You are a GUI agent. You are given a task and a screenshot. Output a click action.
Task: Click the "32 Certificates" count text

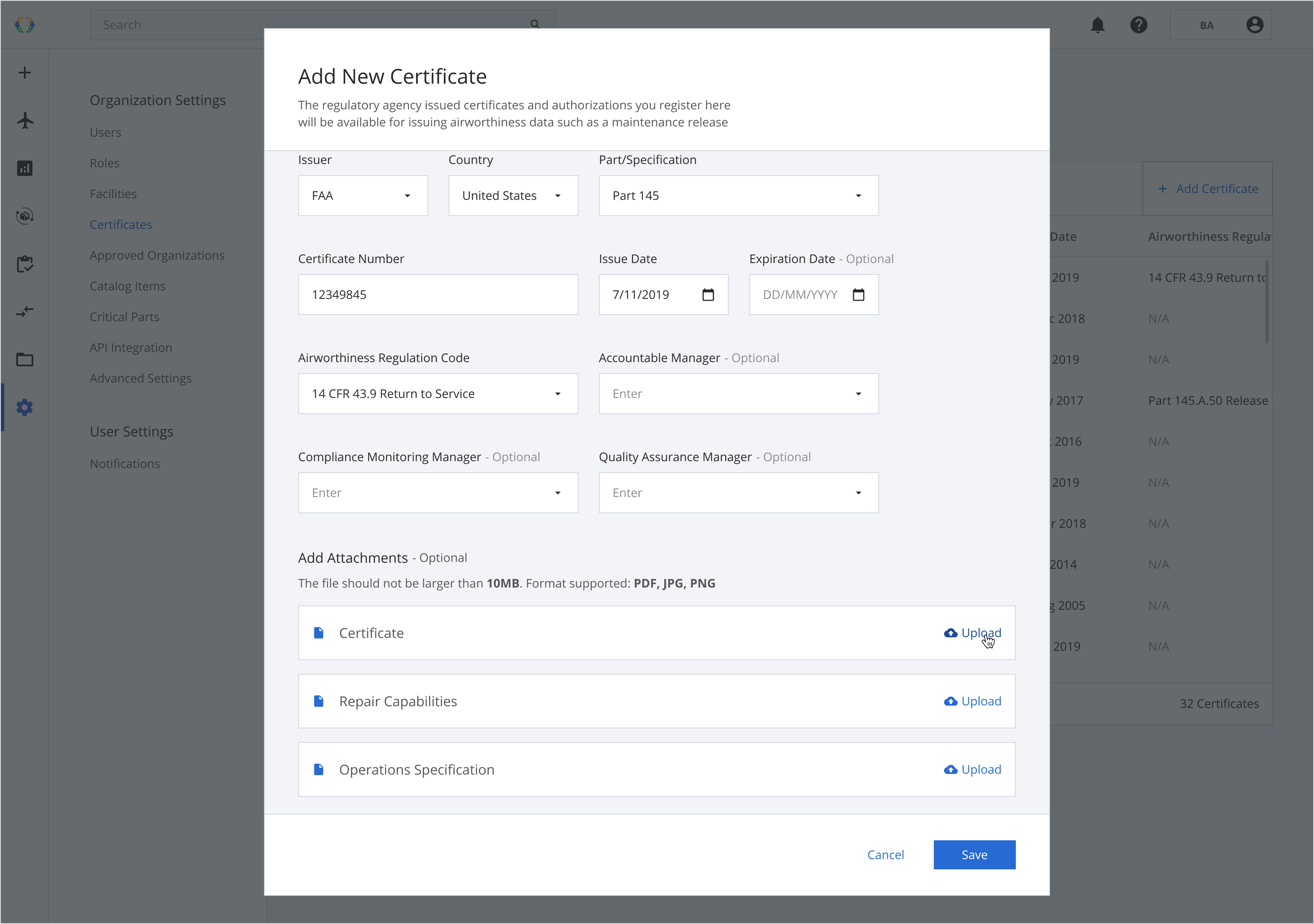(1219, 704)
